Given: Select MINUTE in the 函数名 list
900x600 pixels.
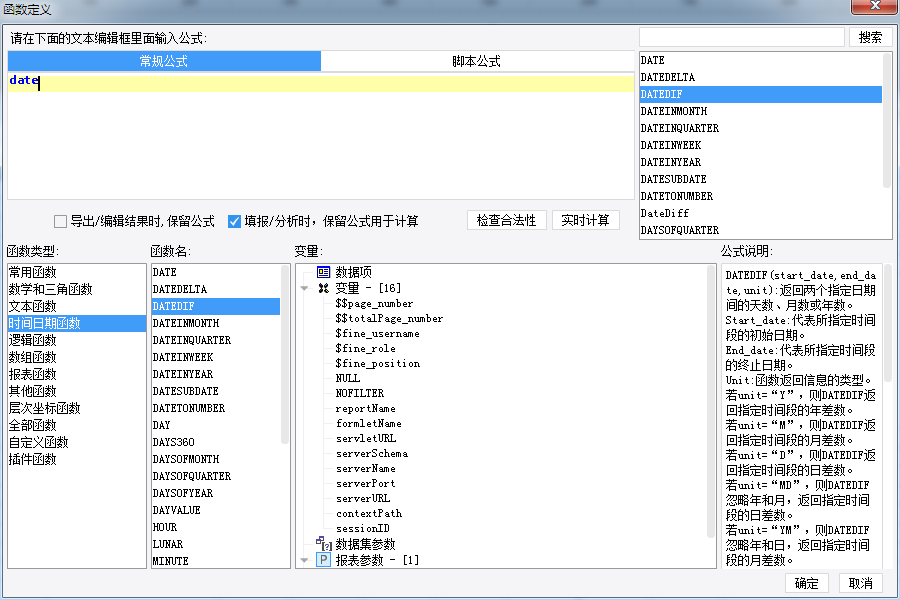Looking at the screenshot, I should (216, 561).
